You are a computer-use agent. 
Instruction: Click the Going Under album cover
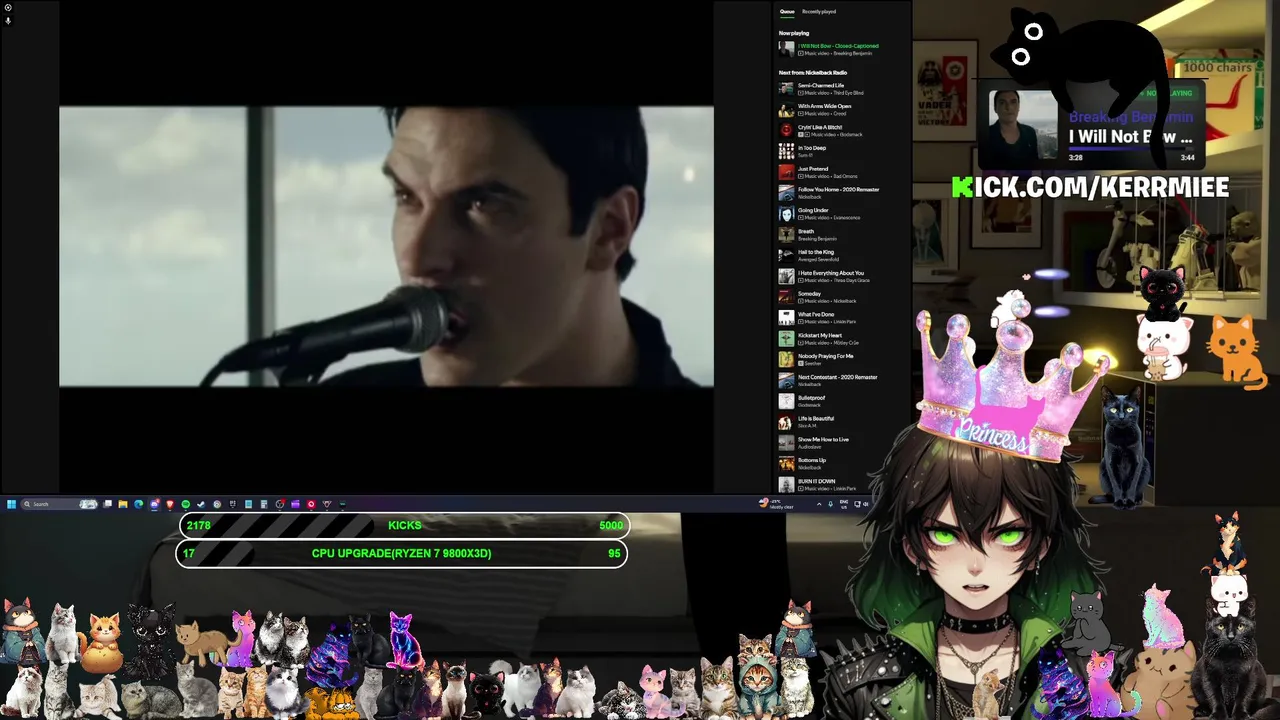pyautogui.click(x=787, y=213)
